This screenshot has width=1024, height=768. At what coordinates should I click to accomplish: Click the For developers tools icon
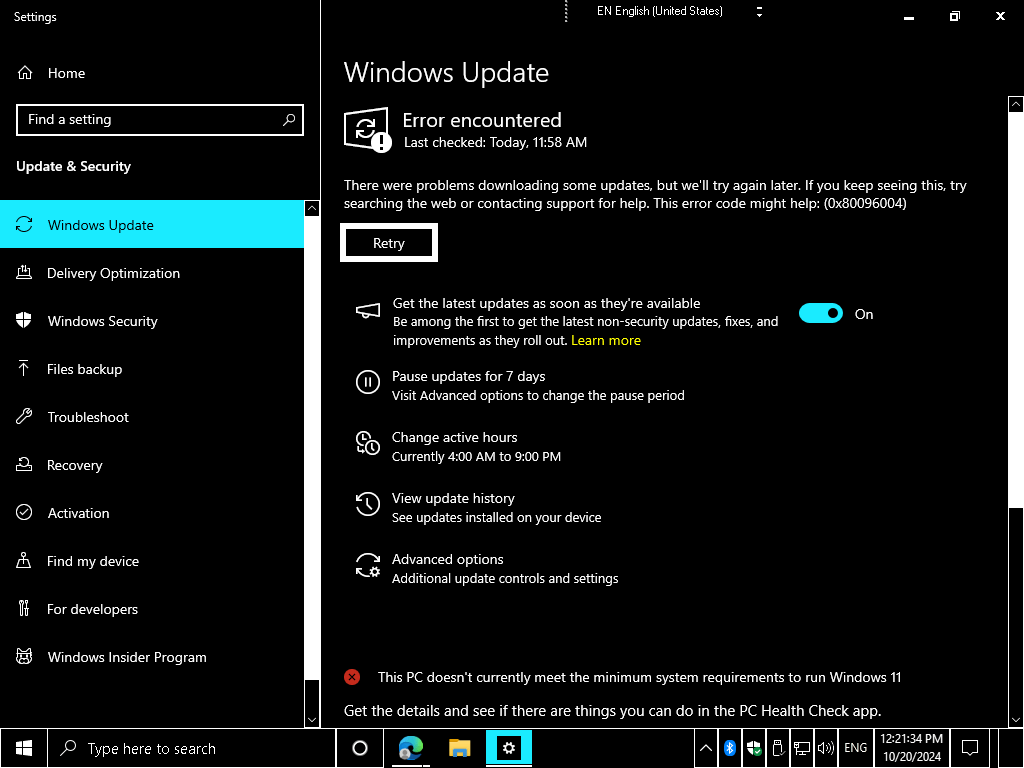click(24, 609)
